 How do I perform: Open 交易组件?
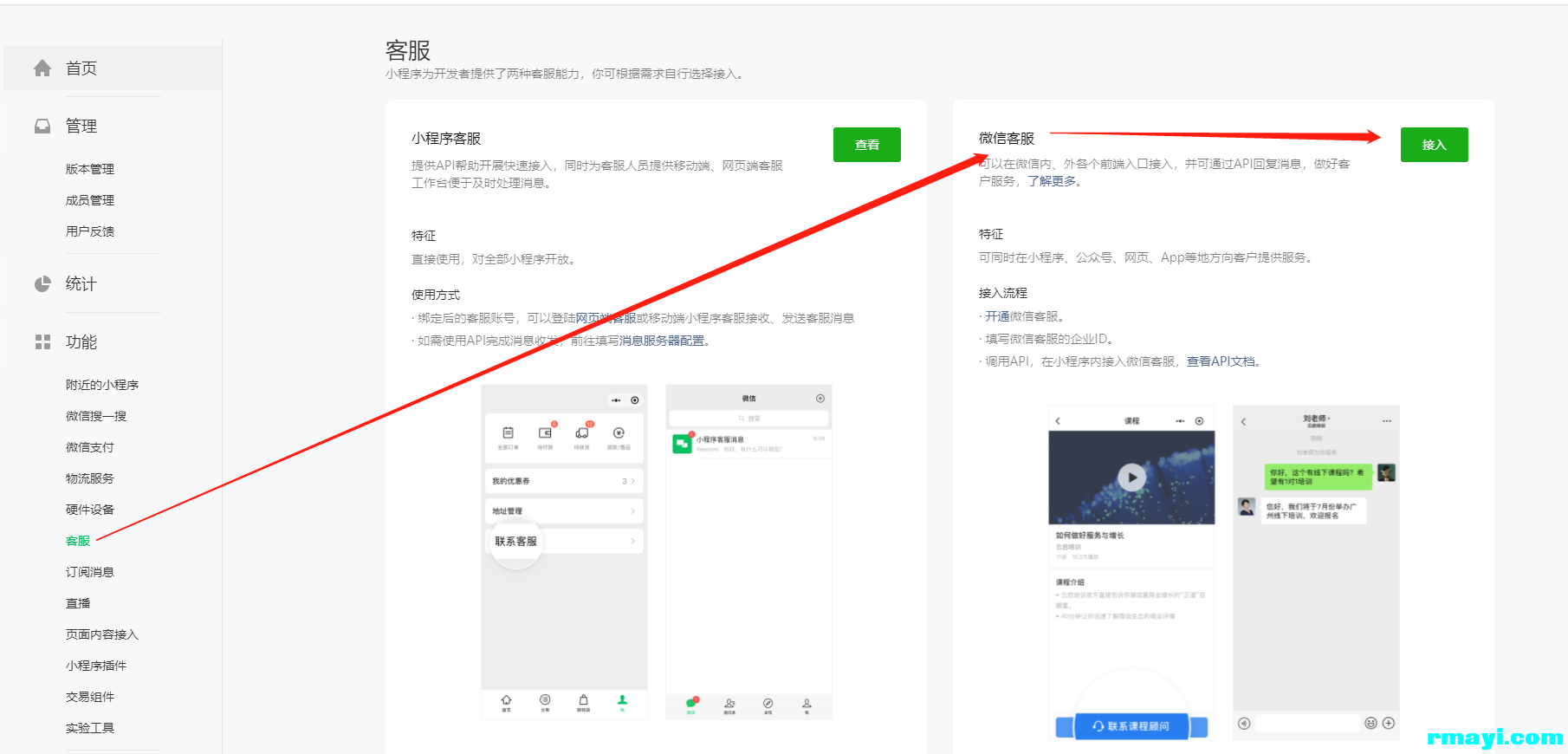pos(90,697)
